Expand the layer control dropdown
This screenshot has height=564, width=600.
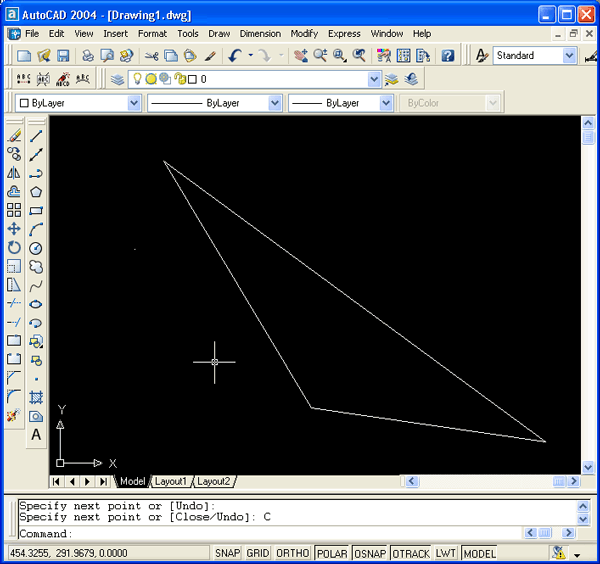[x=374, y=78]
